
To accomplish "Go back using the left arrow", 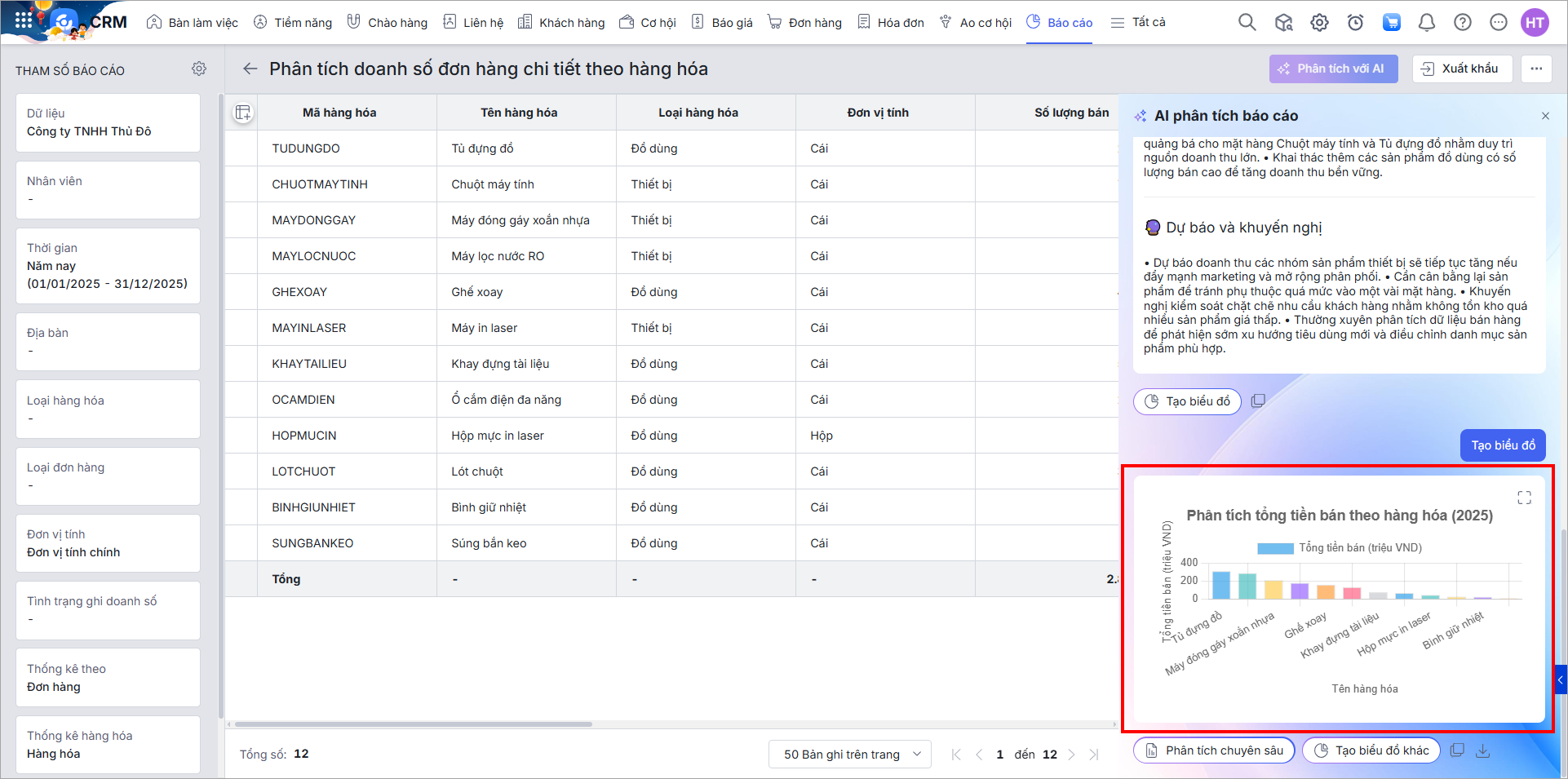I will [x=250, y=69].
